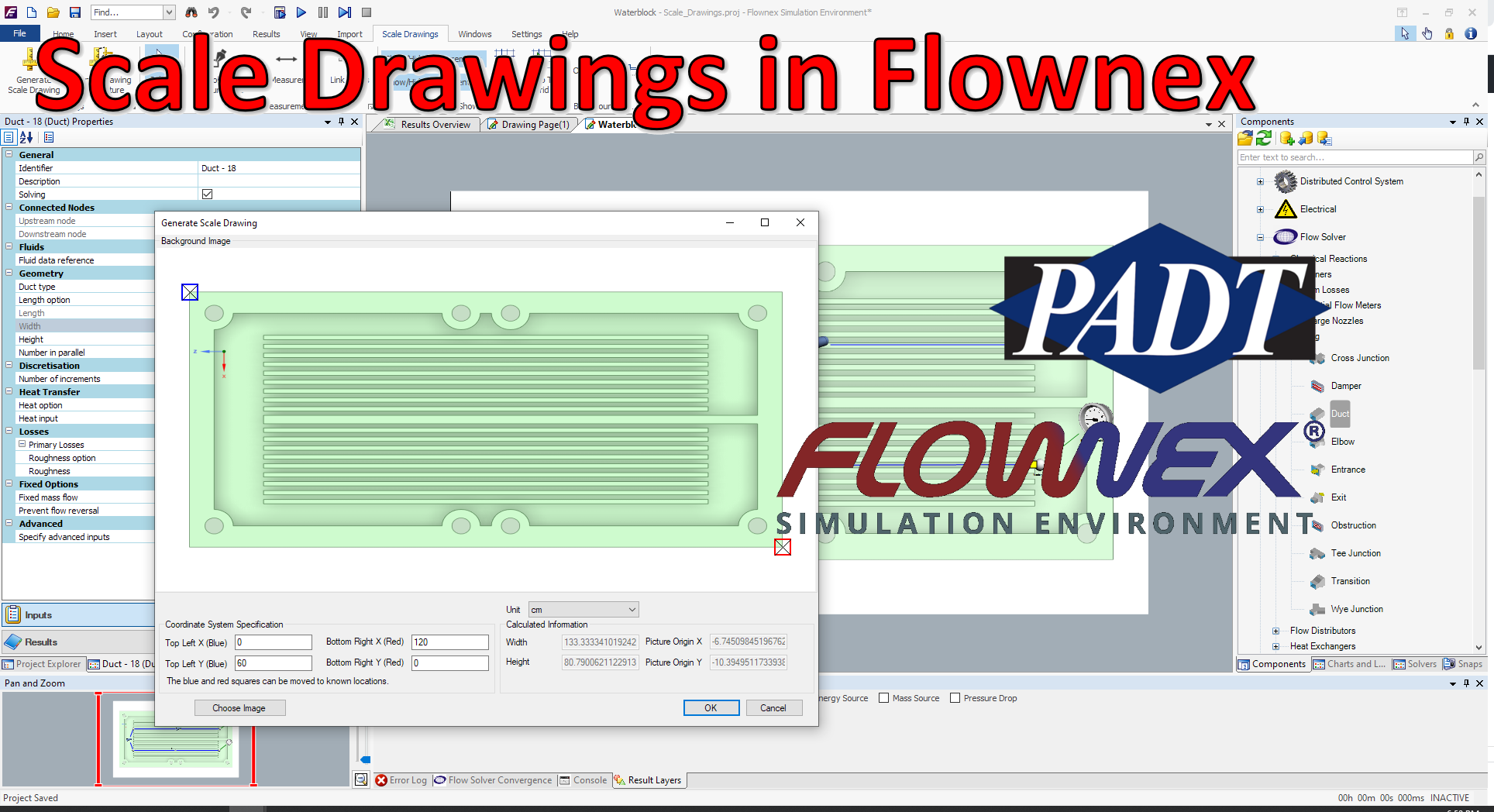Screen dimensions: 1494x812
Task: Cancel the Generate Scale Drawing dialog
Action: 773,708
